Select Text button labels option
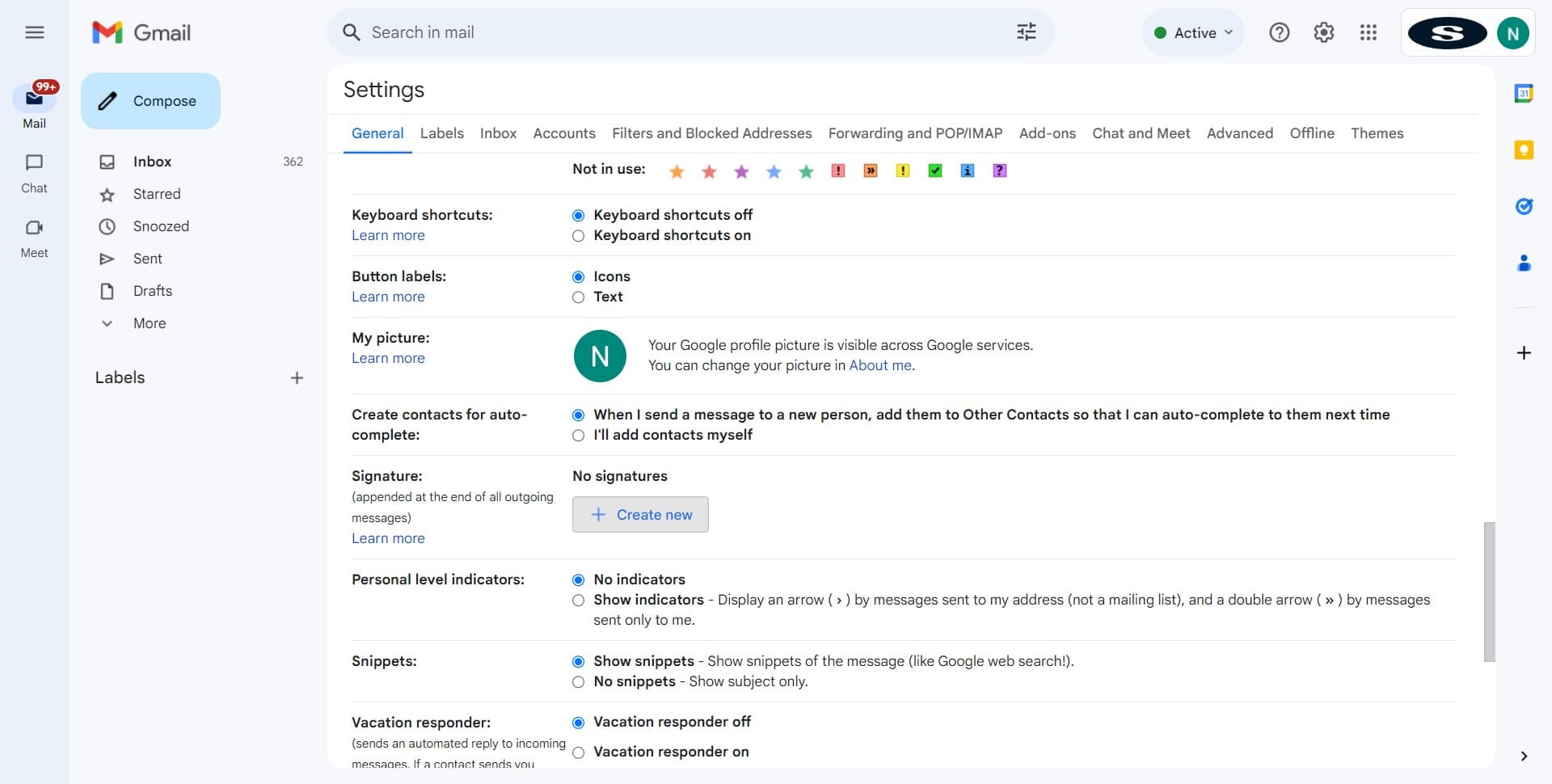This screenshot has height=784, width=1552. point(578,297)
